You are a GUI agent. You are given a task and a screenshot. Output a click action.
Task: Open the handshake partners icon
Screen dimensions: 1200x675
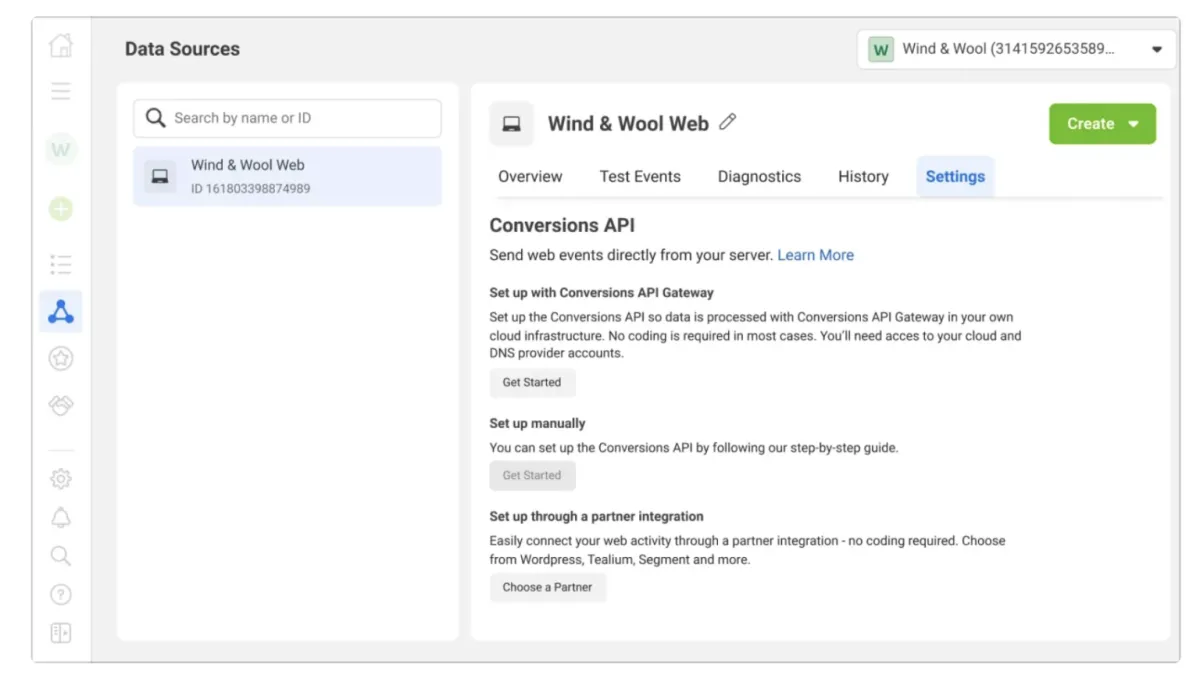tap(61, 405)
